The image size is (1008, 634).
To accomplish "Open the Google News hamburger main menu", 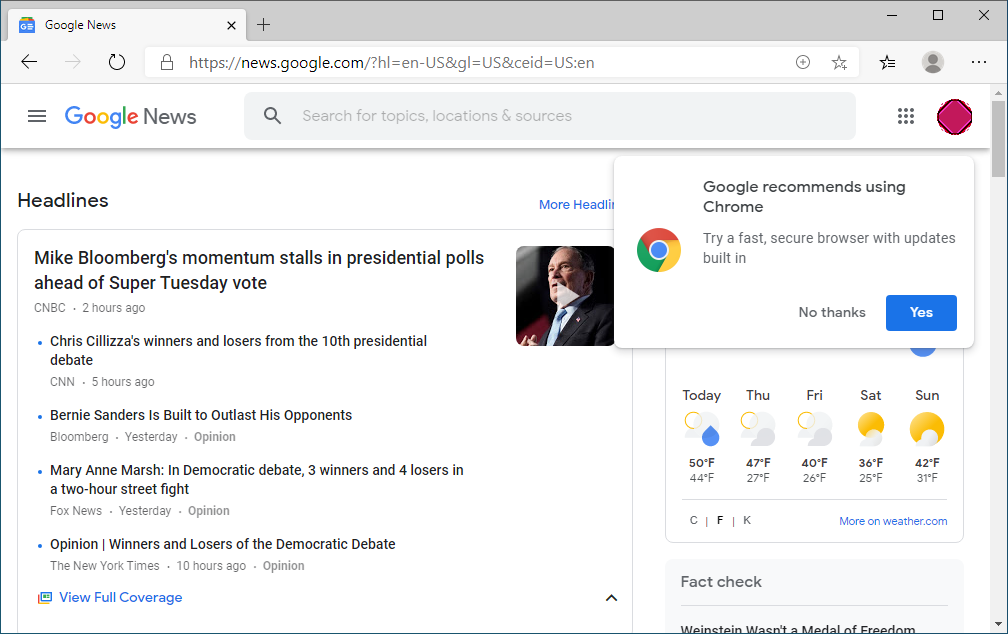I will 37,116.
